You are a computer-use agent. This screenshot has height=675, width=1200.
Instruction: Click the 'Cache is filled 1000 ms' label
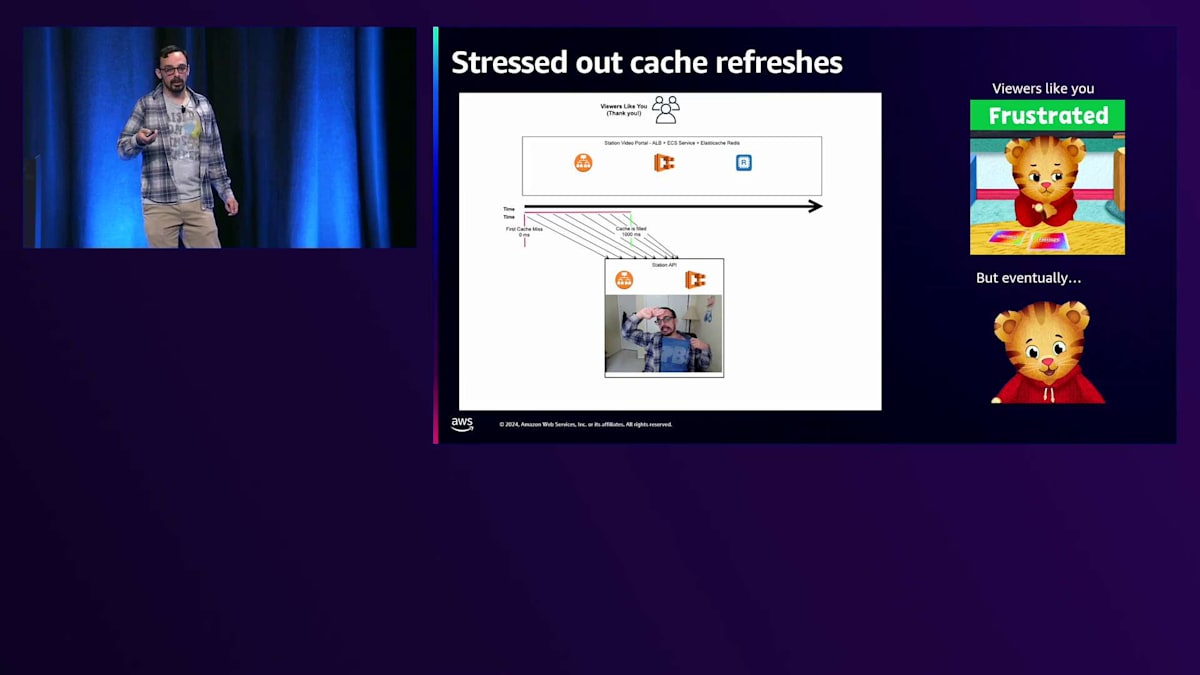[x=631, y=231]
